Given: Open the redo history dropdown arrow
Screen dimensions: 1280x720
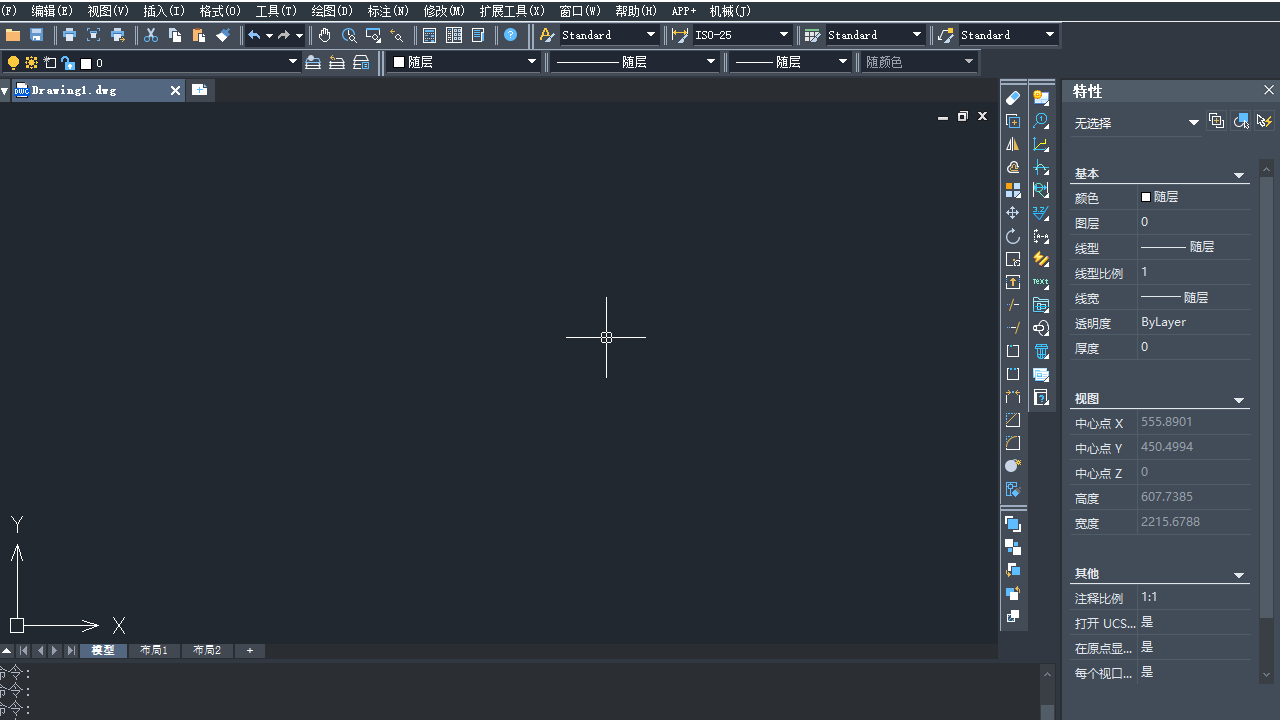Looking at the screenshot, I should click(x=299, y=36).
